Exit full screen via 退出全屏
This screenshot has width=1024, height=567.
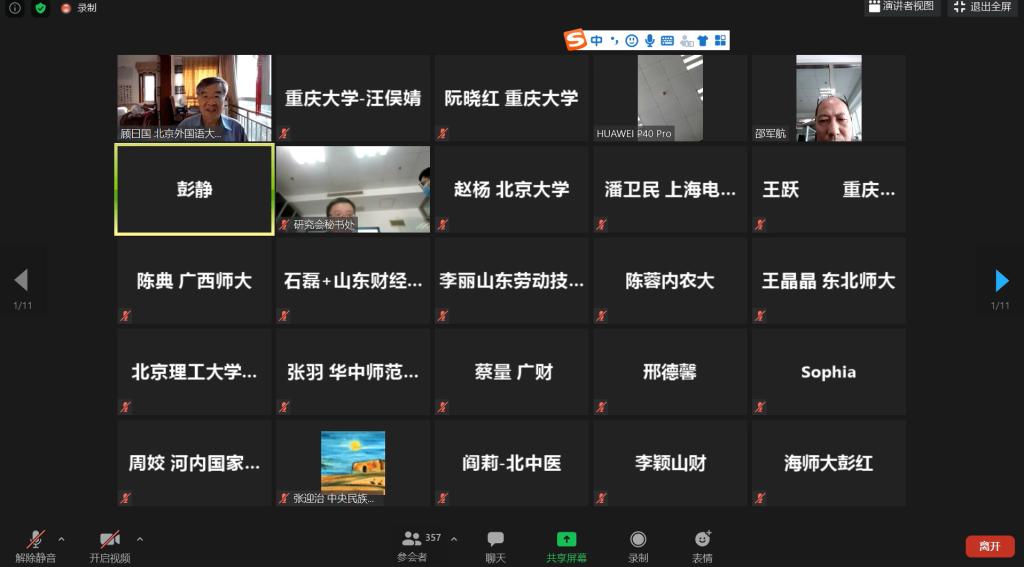983,7
